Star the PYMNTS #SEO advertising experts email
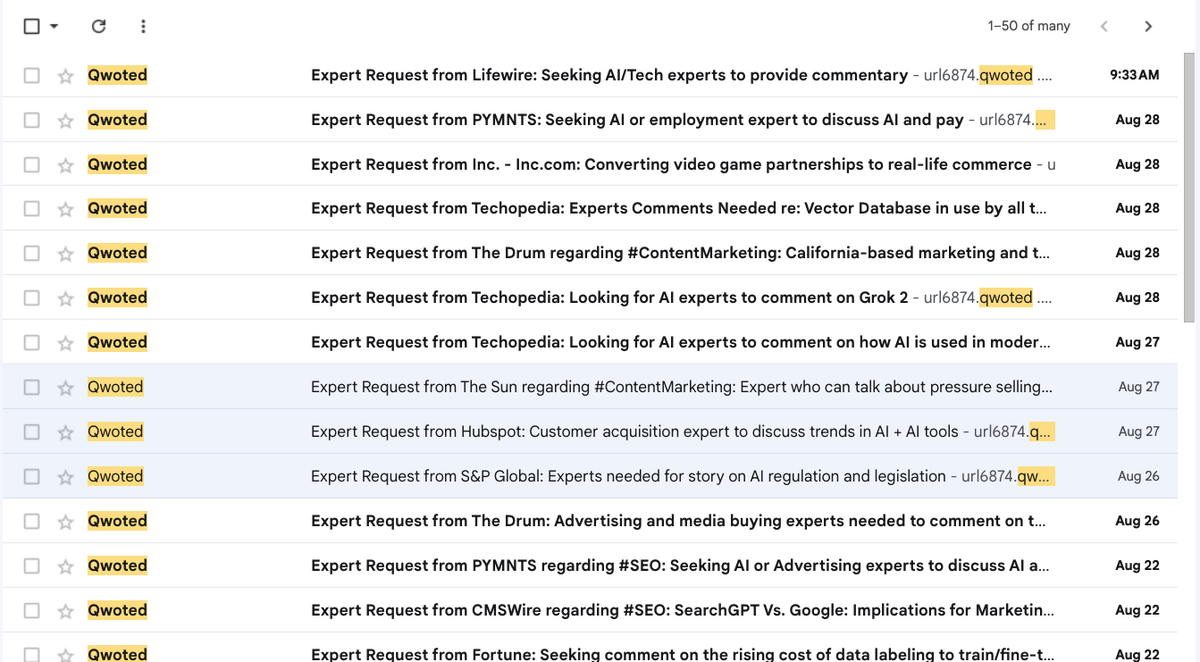 tap(66, 566)
